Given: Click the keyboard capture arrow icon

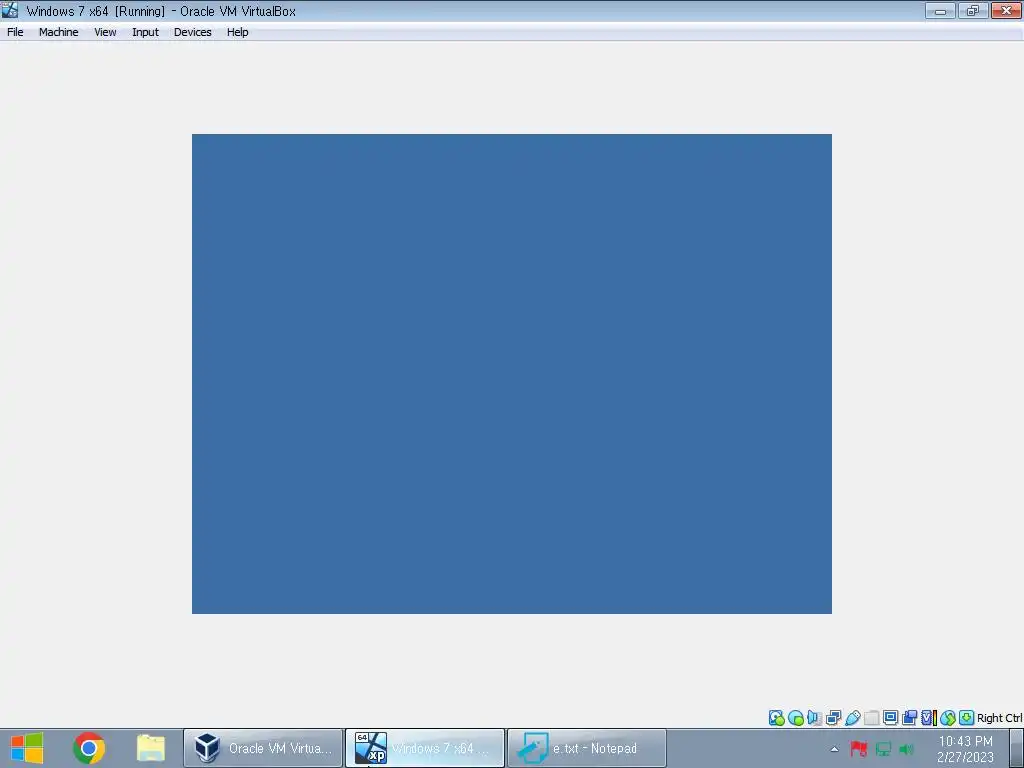Looking at the screenshot, I should (x=967, y=718).
